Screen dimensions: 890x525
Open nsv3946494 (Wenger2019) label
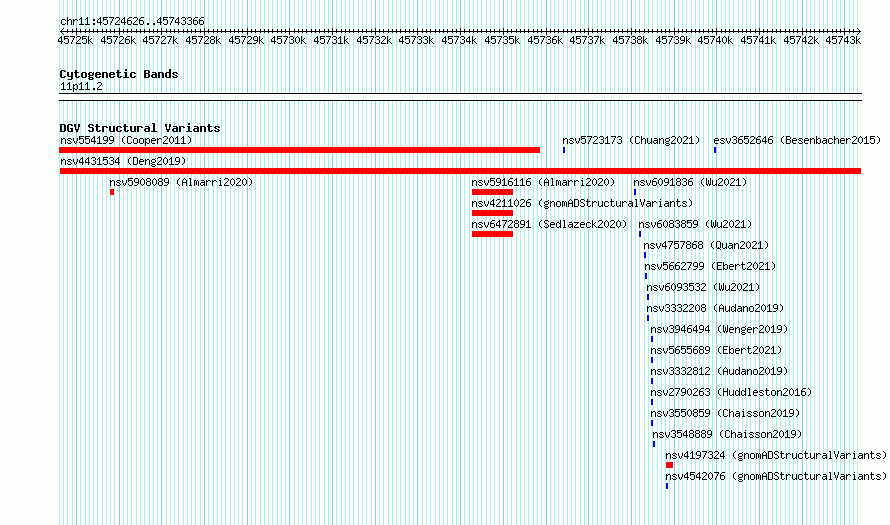[719, 329]
